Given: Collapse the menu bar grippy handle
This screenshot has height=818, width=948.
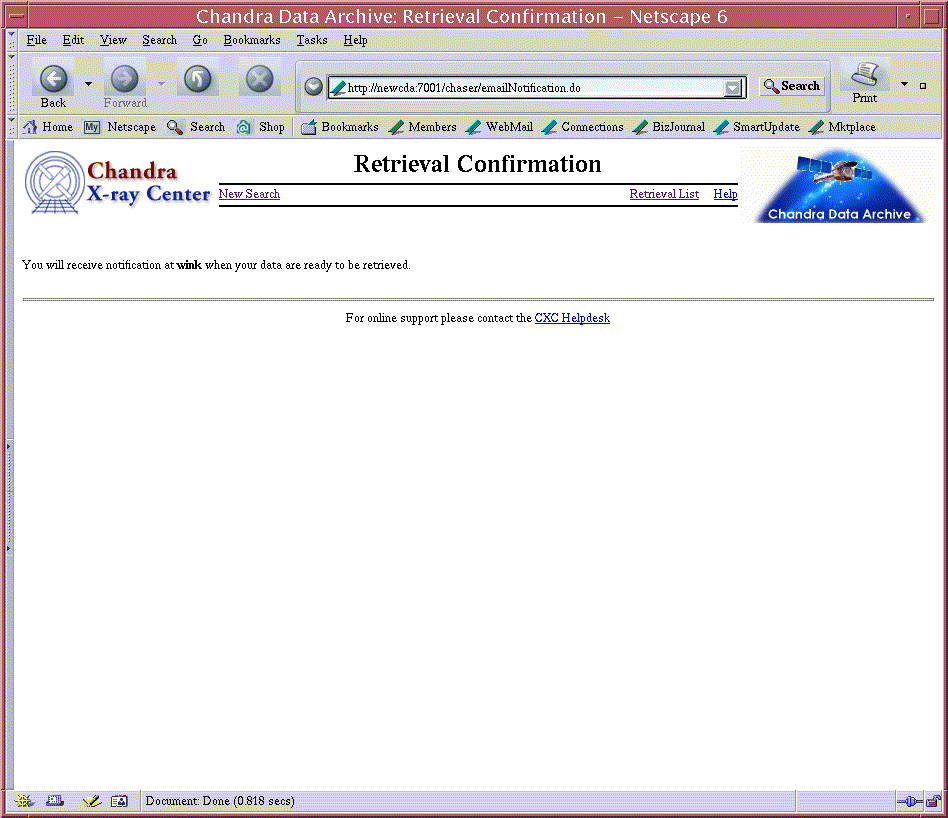Looking at the screenshot, I should [11, 40].
